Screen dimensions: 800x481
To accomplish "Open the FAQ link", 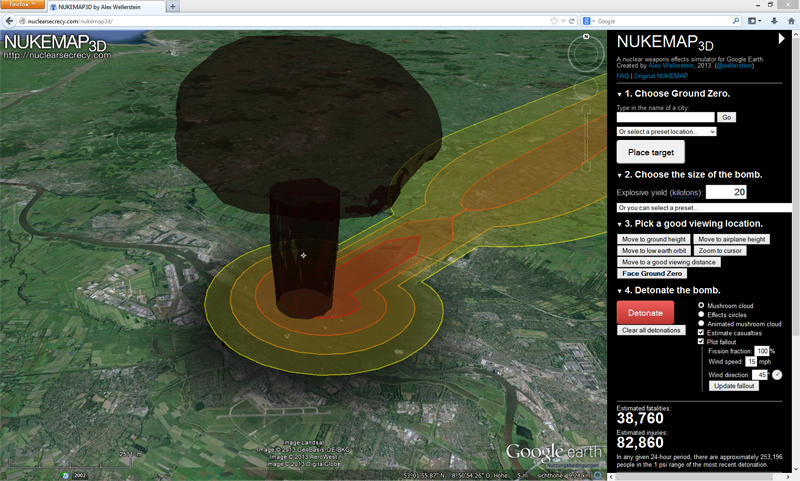I will pyautogui.click(x=622, y=75).
